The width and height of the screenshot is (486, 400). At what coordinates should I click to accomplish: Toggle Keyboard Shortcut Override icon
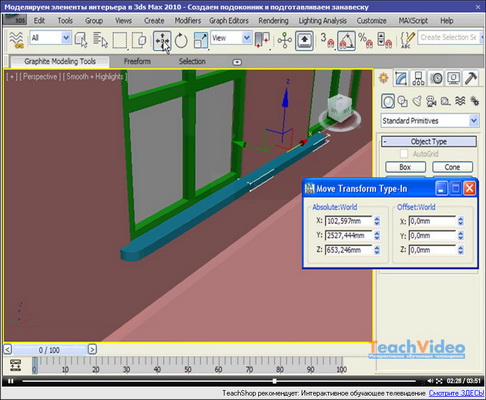click(304, 41)
